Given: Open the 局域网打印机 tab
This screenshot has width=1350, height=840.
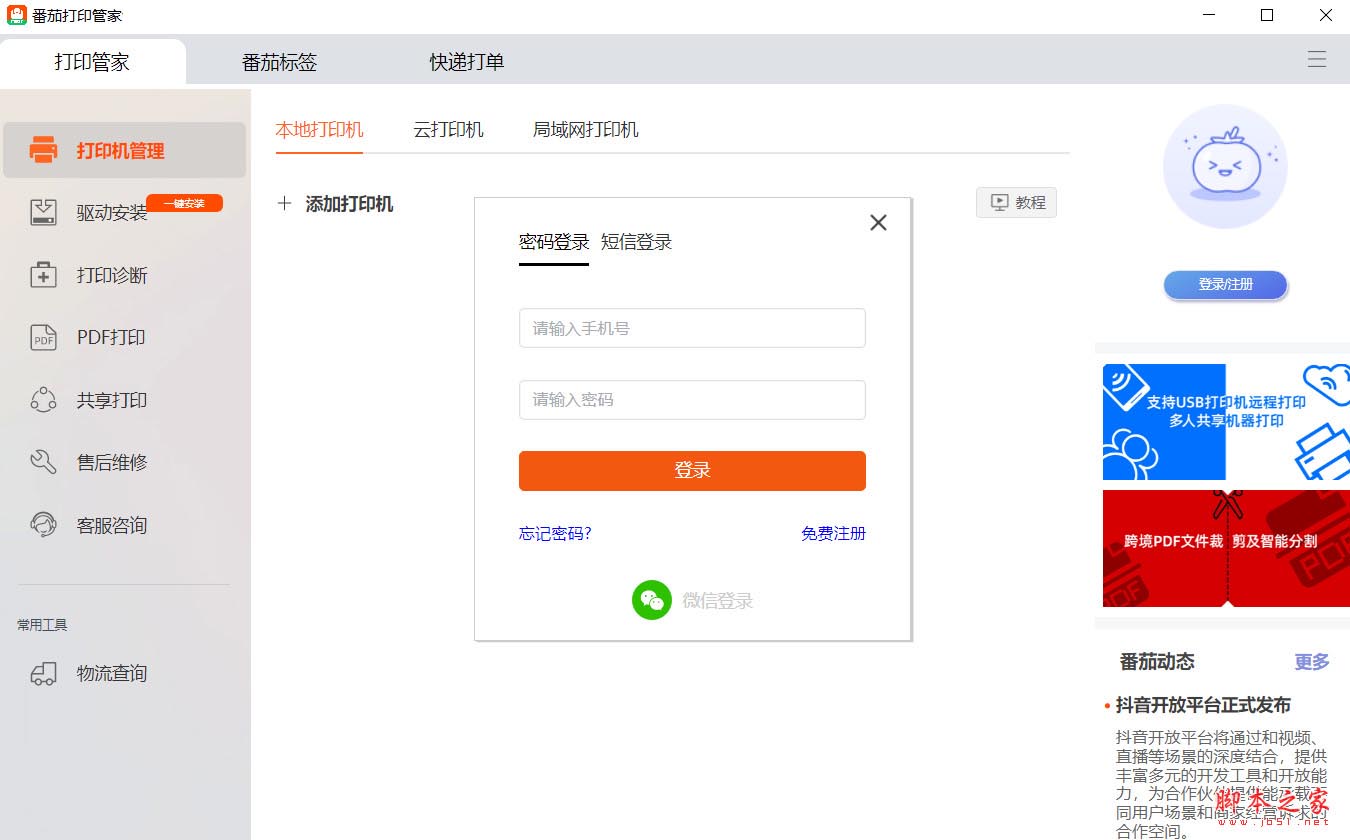Looking at the screenshot, I should 585,129.
